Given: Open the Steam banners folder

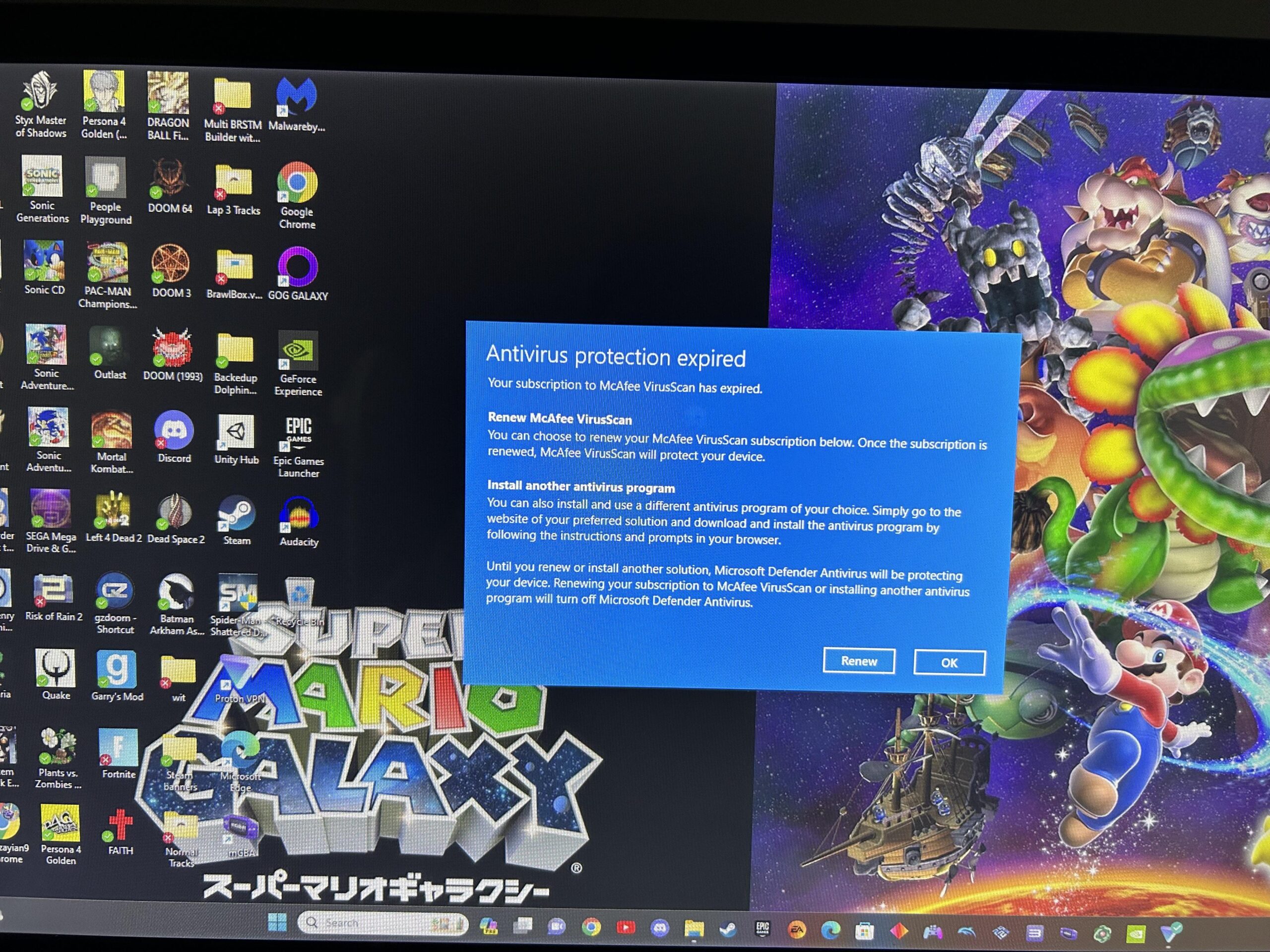Looking at the screenshot, I should coord(180,763).
